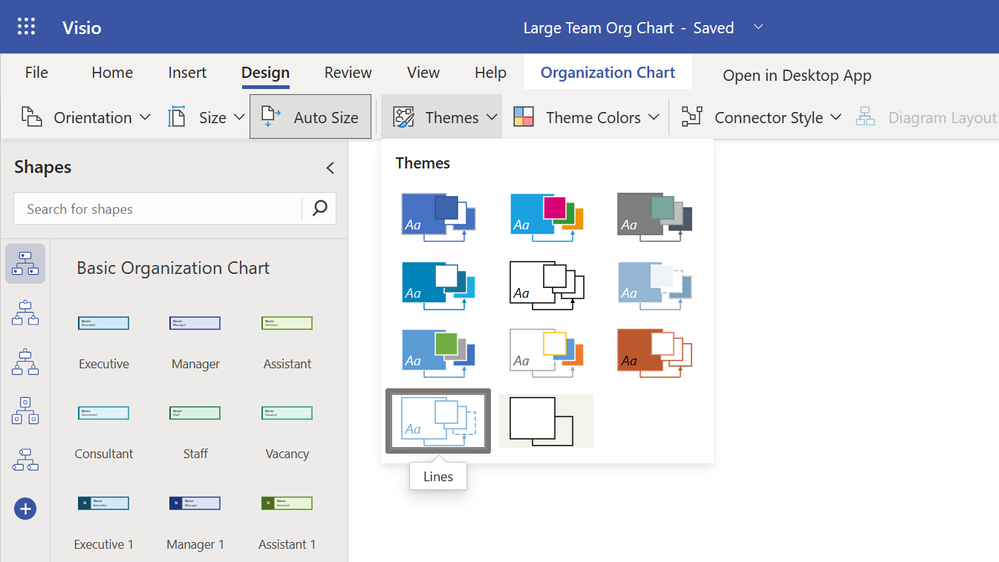This screenshot has height=562, width=999.
Task: Open the document title dropdown chevron
Action: 758,27
